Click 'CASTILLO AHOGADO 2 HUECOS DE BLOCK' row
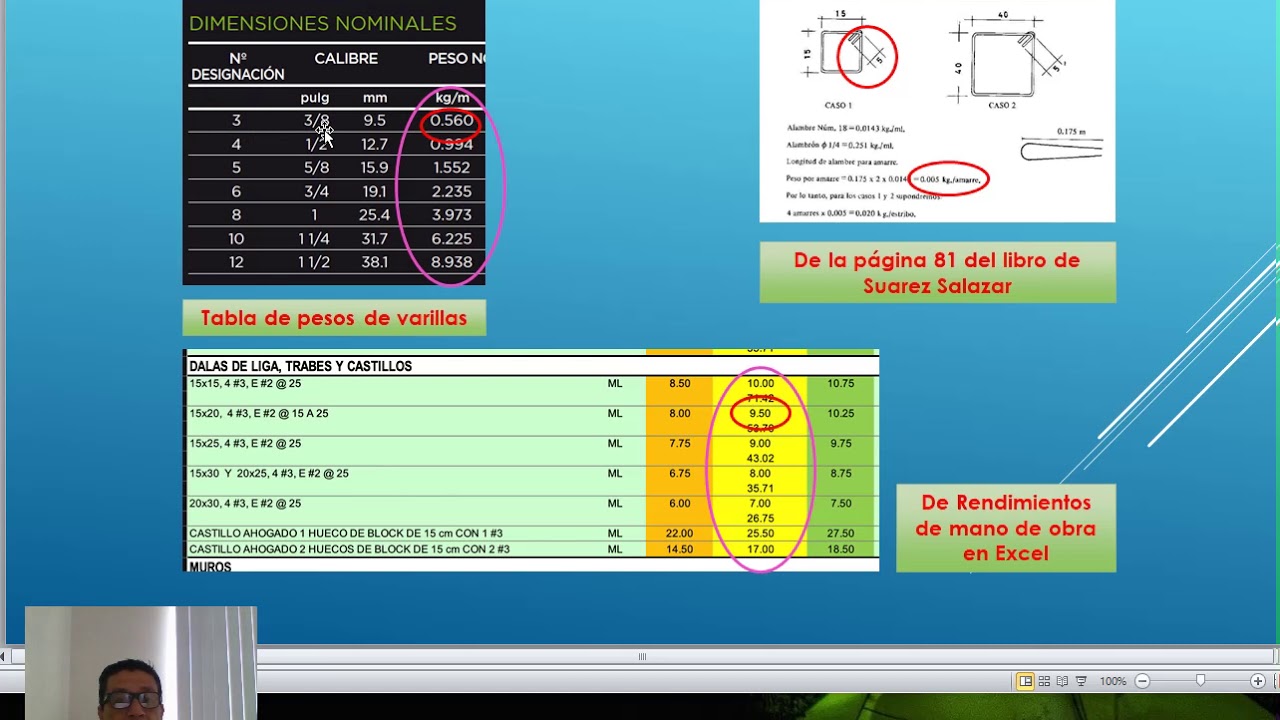Screen dimensions: 1280x720 click(349, 549)
